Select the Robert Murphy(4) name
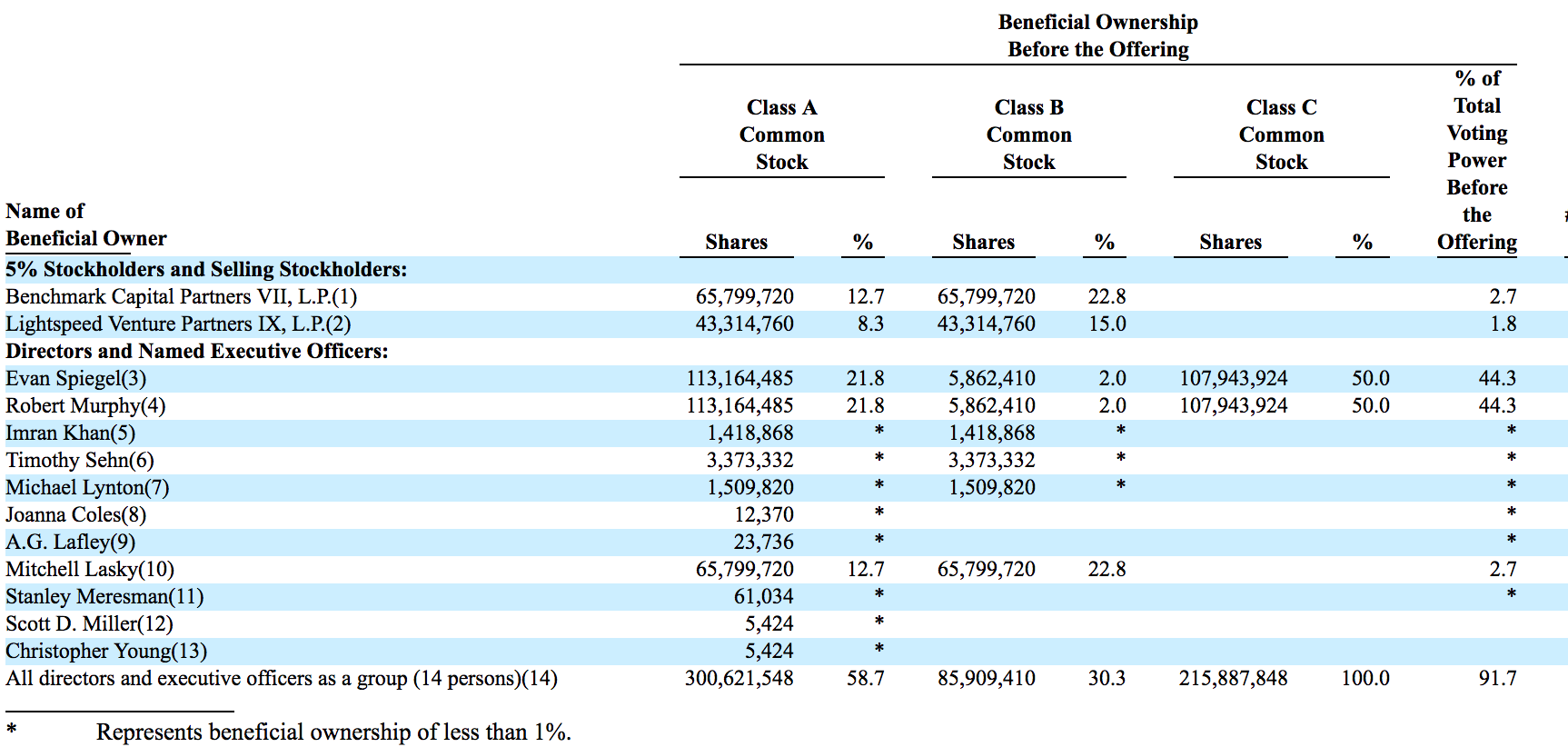Screen dimensions: 1568x747 (85, 406)
